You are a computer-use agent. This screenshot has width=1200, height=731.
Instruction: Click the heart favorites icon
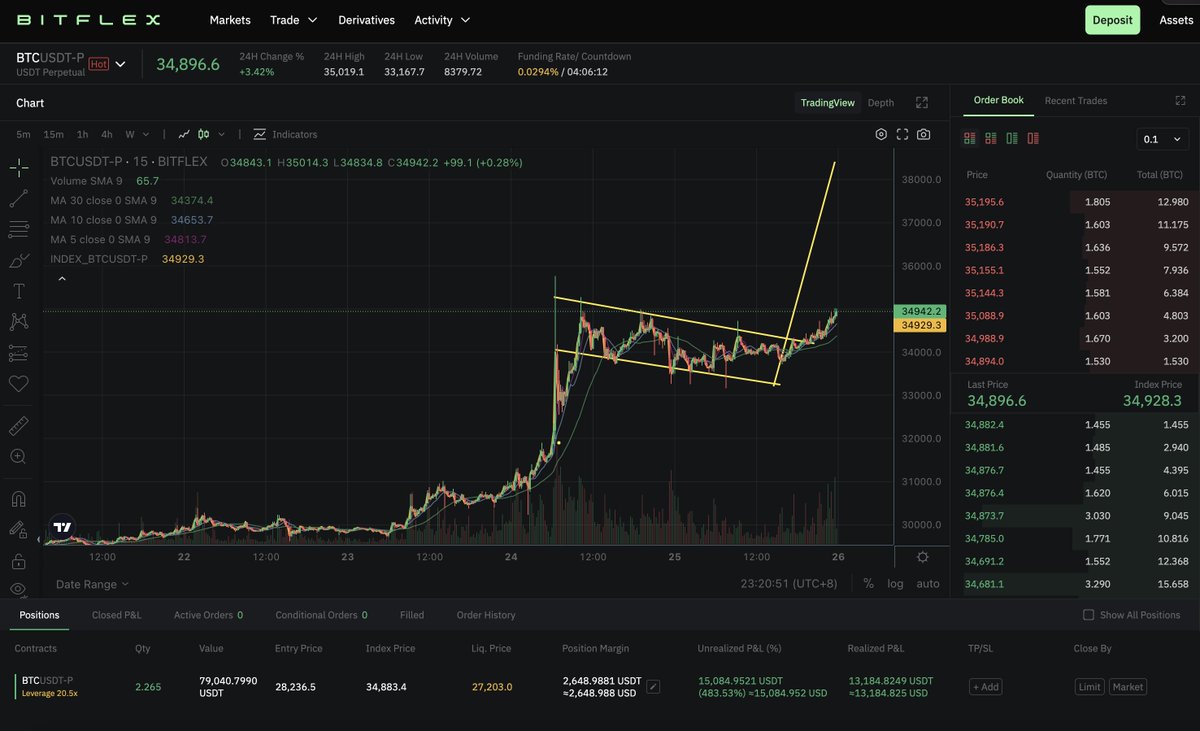point(18,383)
